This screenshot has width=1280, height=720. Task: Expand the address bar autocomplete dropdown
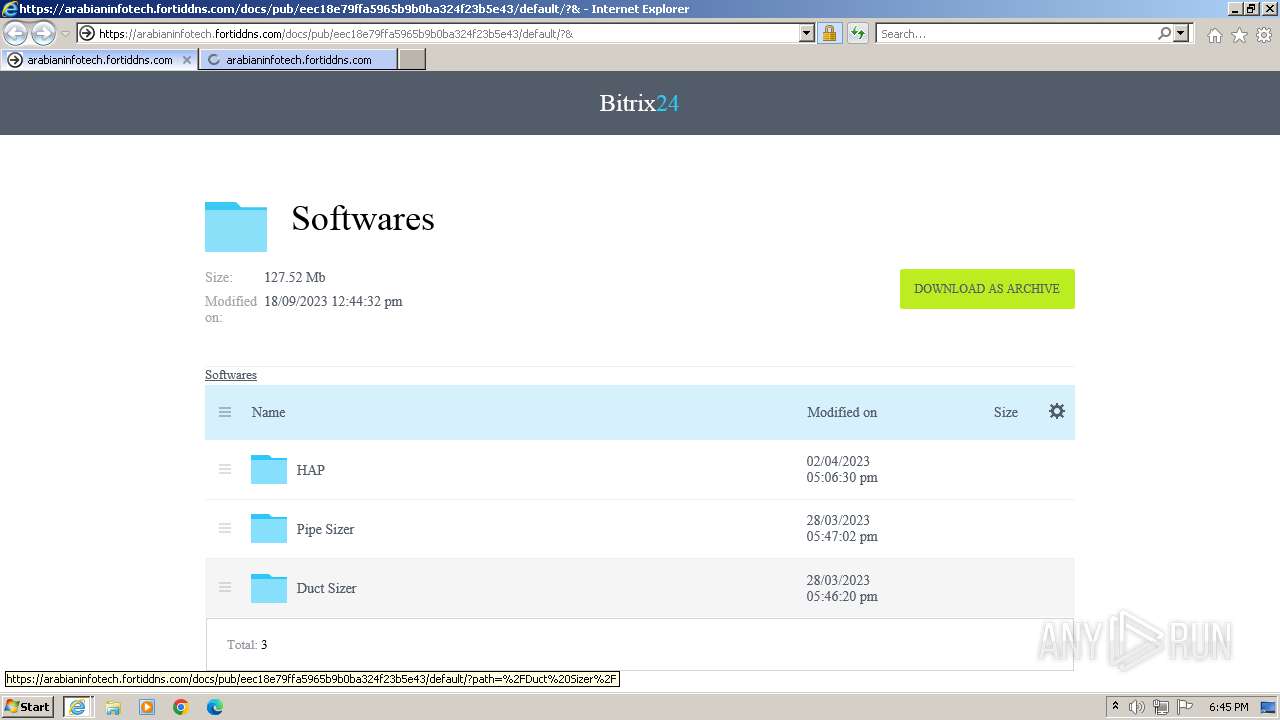(x=807, y=33)
